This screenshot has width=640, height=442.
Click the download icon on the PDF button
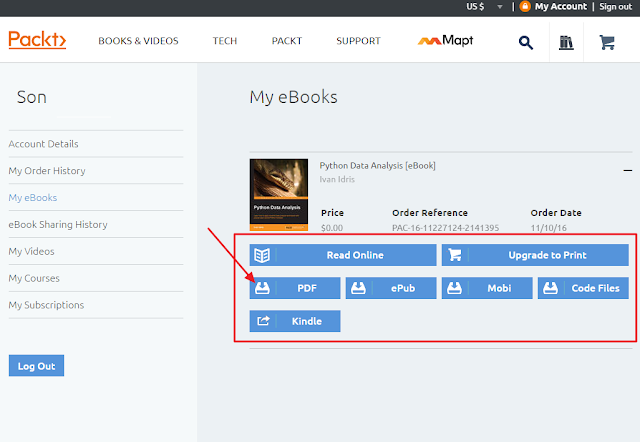coord(262,288)
